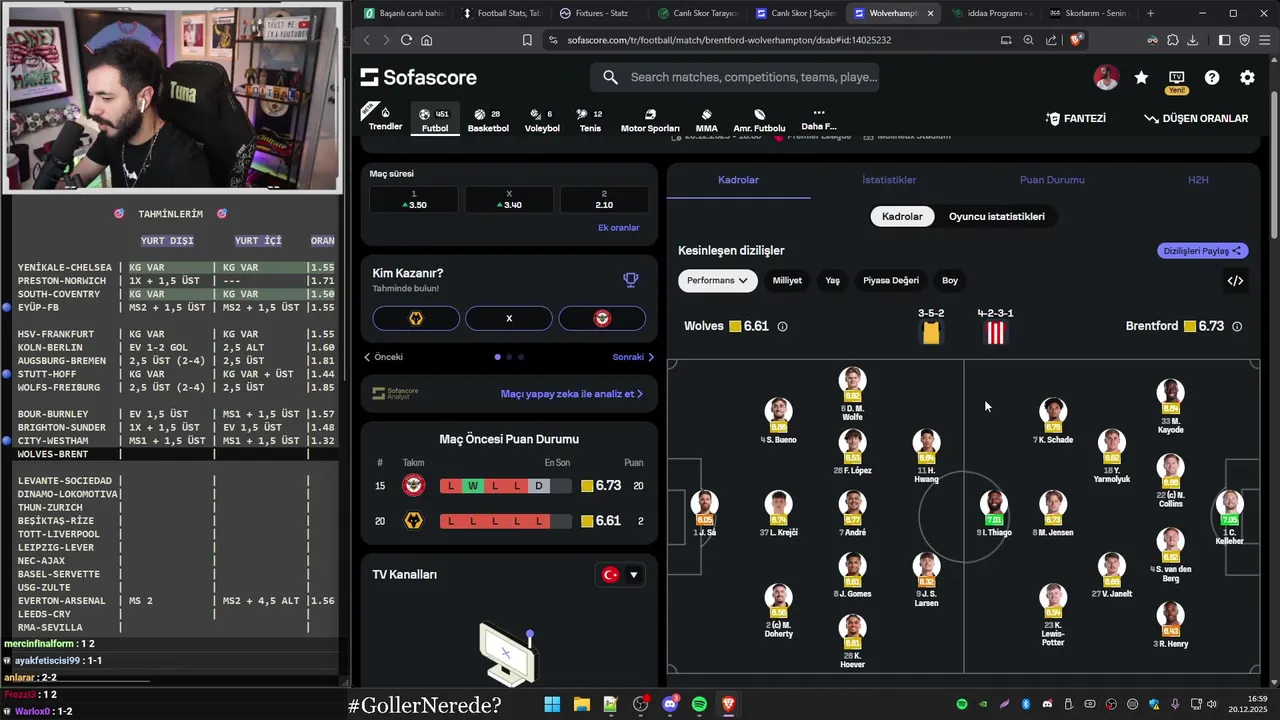
Task: Click embed code icon button
Action: [1235, 281]
